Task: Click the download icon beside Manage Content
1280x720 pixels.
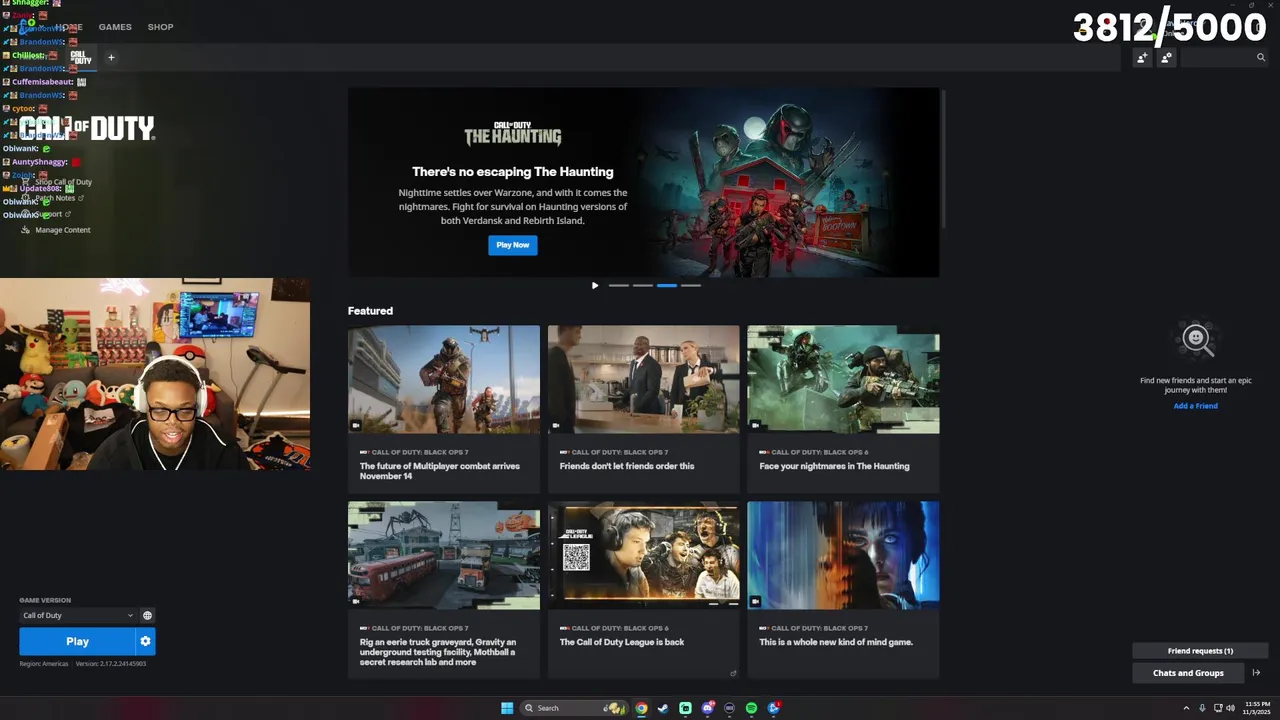Action: (x=25, y=230)
